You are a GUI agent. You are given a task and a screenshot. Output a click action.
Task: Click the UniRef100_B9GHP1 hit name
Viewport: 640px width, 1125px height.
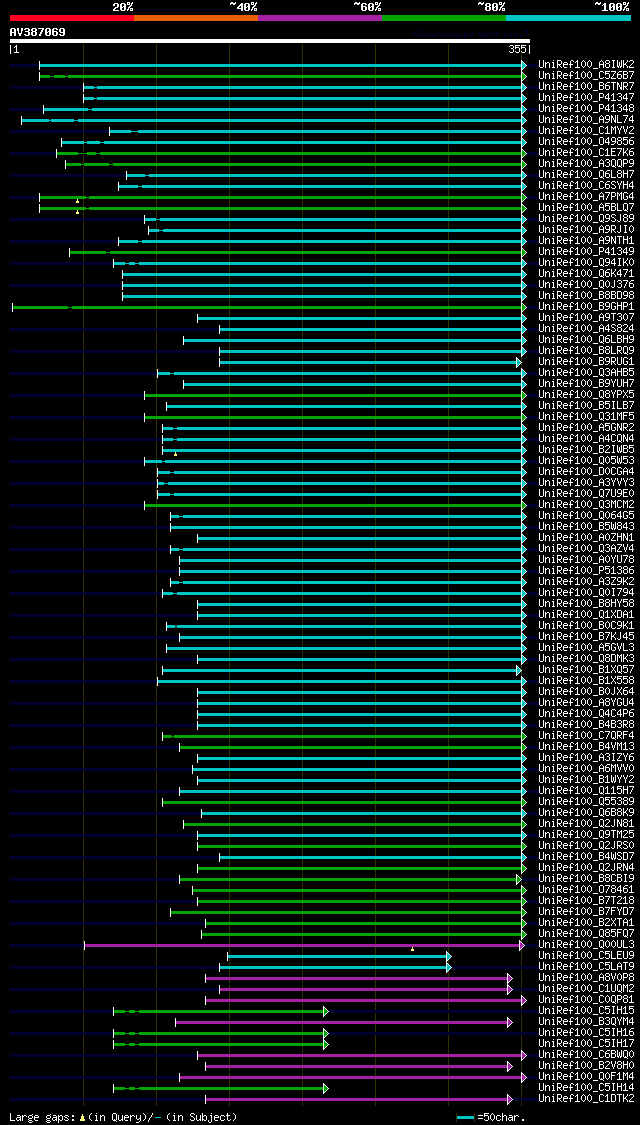point(586,307)
